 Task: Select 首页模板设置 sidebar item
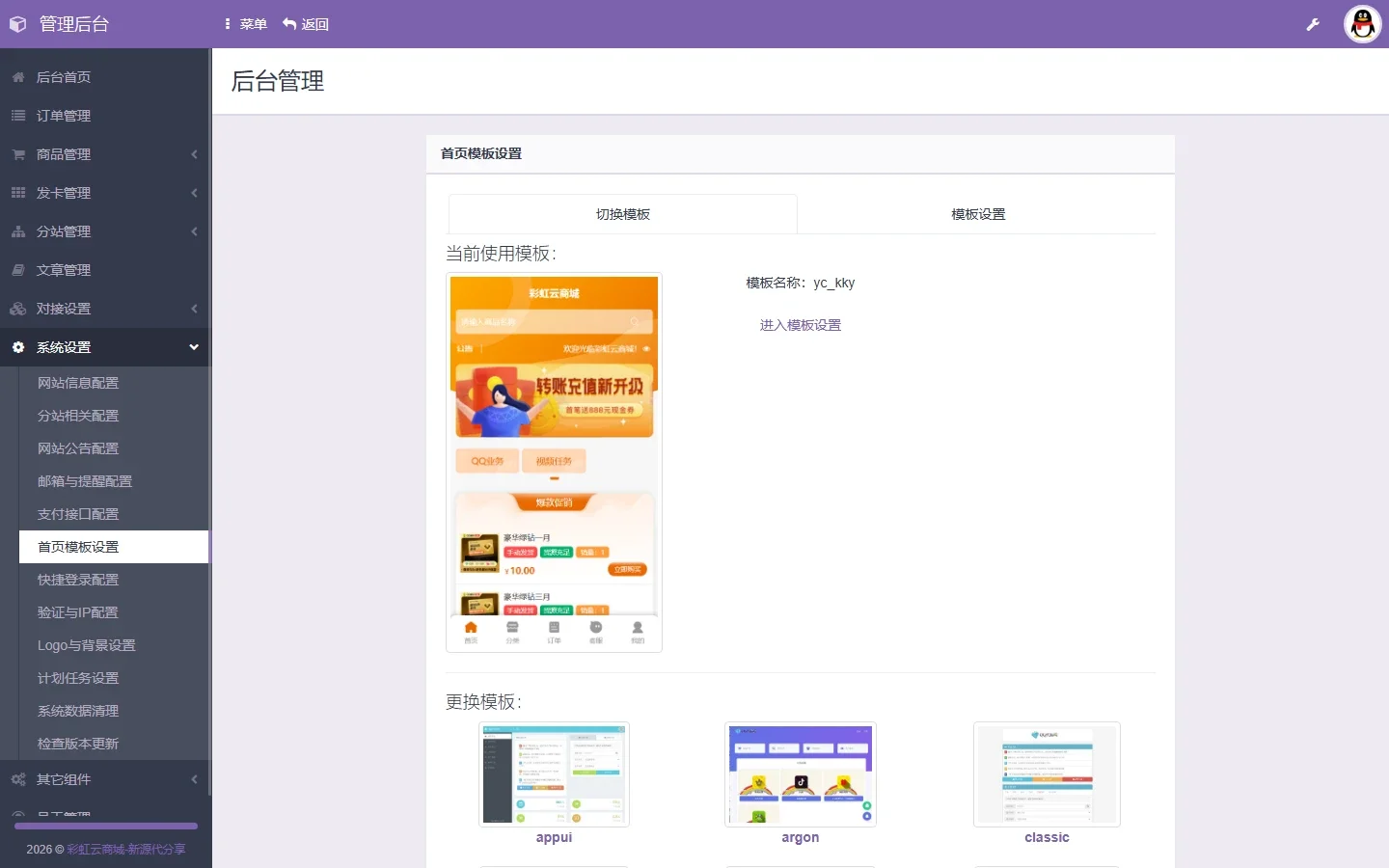point(114,547)
